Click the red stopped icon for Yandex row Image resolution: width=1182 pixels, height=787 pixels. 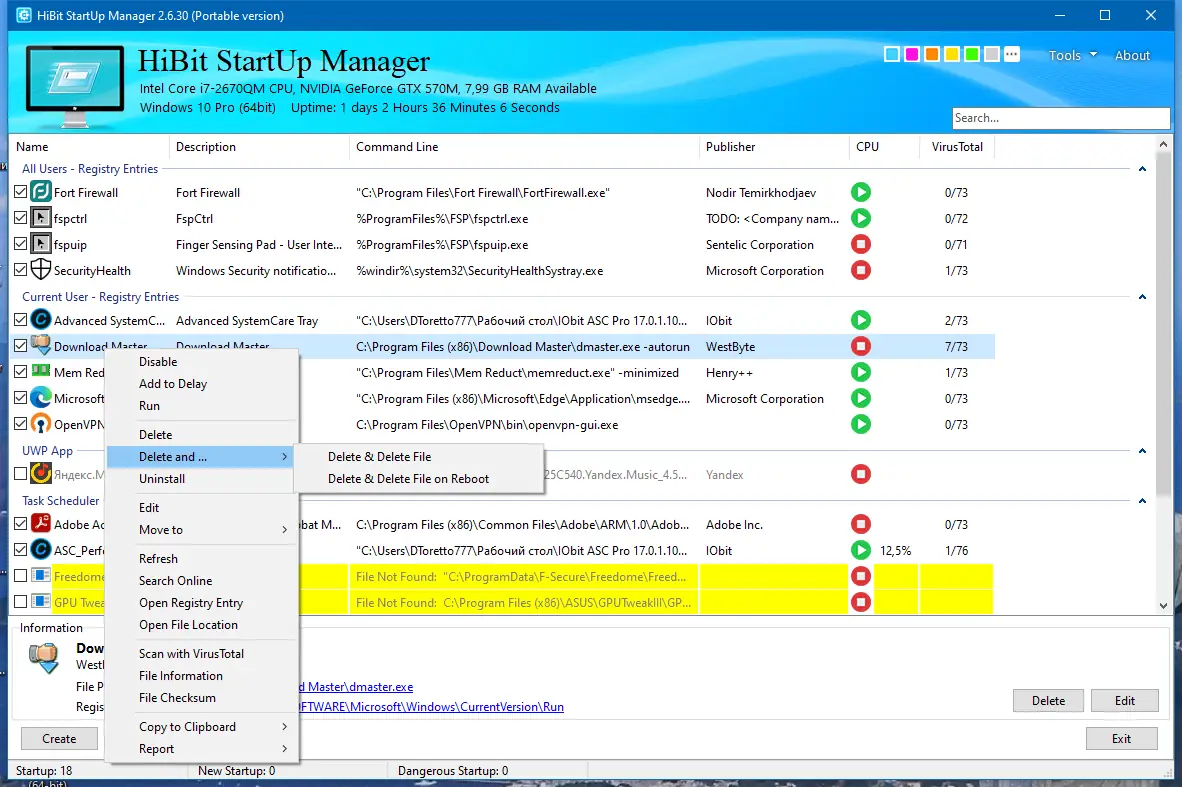tap(861, 474)
